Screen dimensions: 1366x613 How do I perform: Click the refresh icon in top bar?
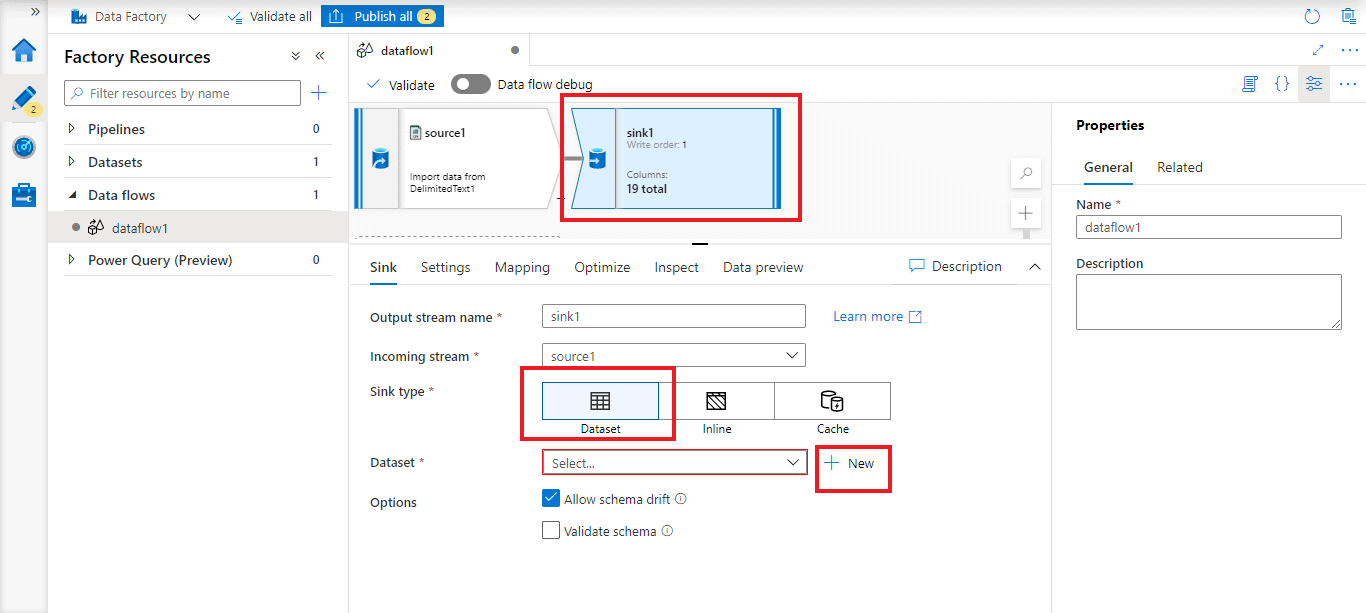1312,16
